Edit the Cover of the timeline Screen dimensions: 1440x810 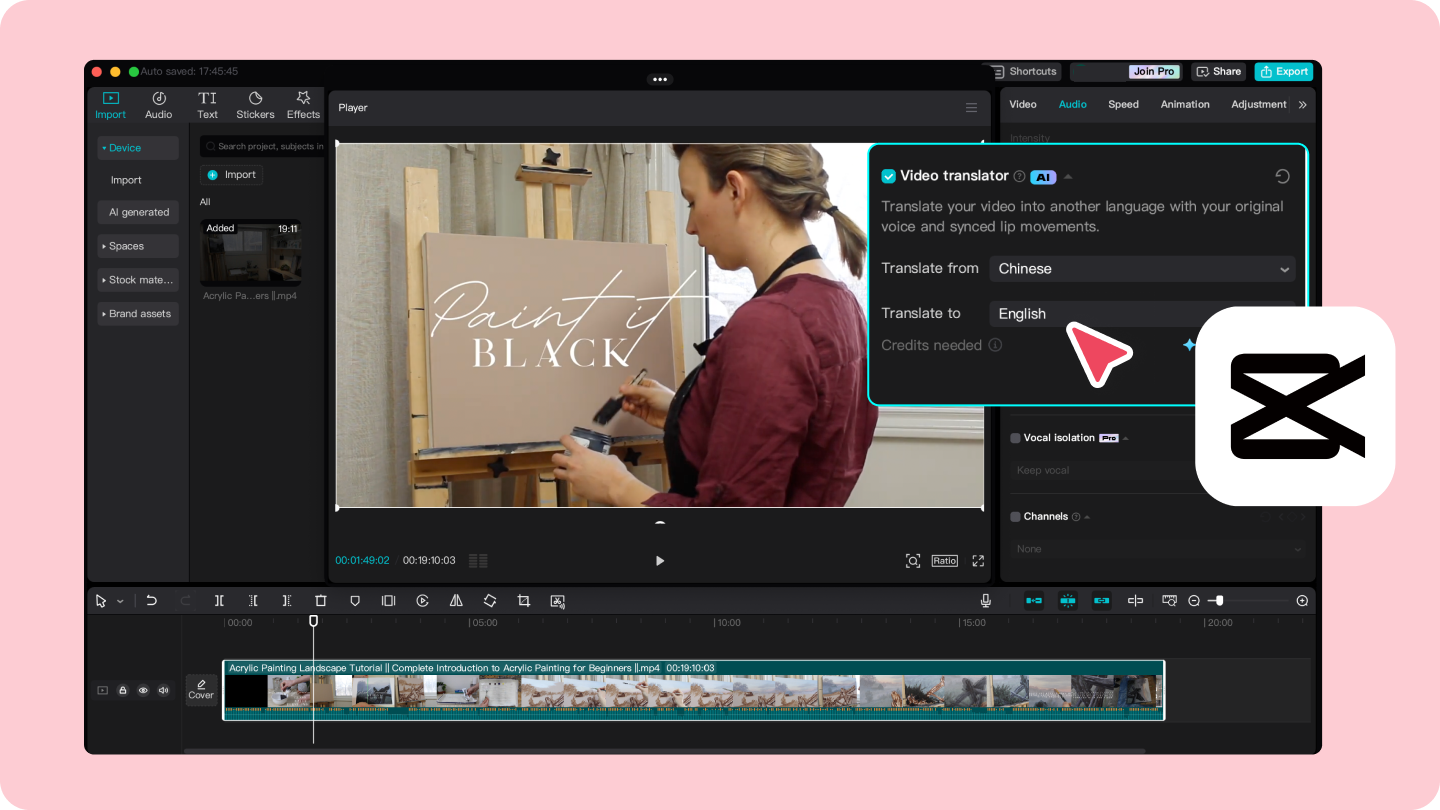[201, 690]
